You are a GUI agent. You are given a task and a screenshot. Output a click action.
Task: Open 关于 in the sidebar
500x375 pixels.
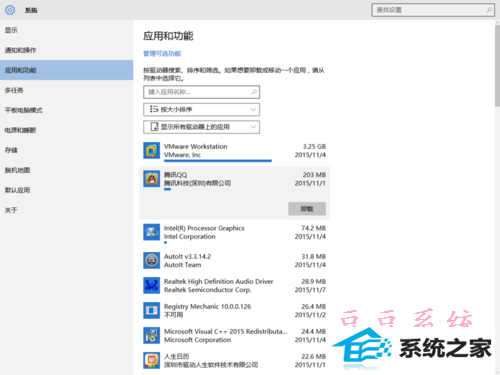[x=67, y=210]
